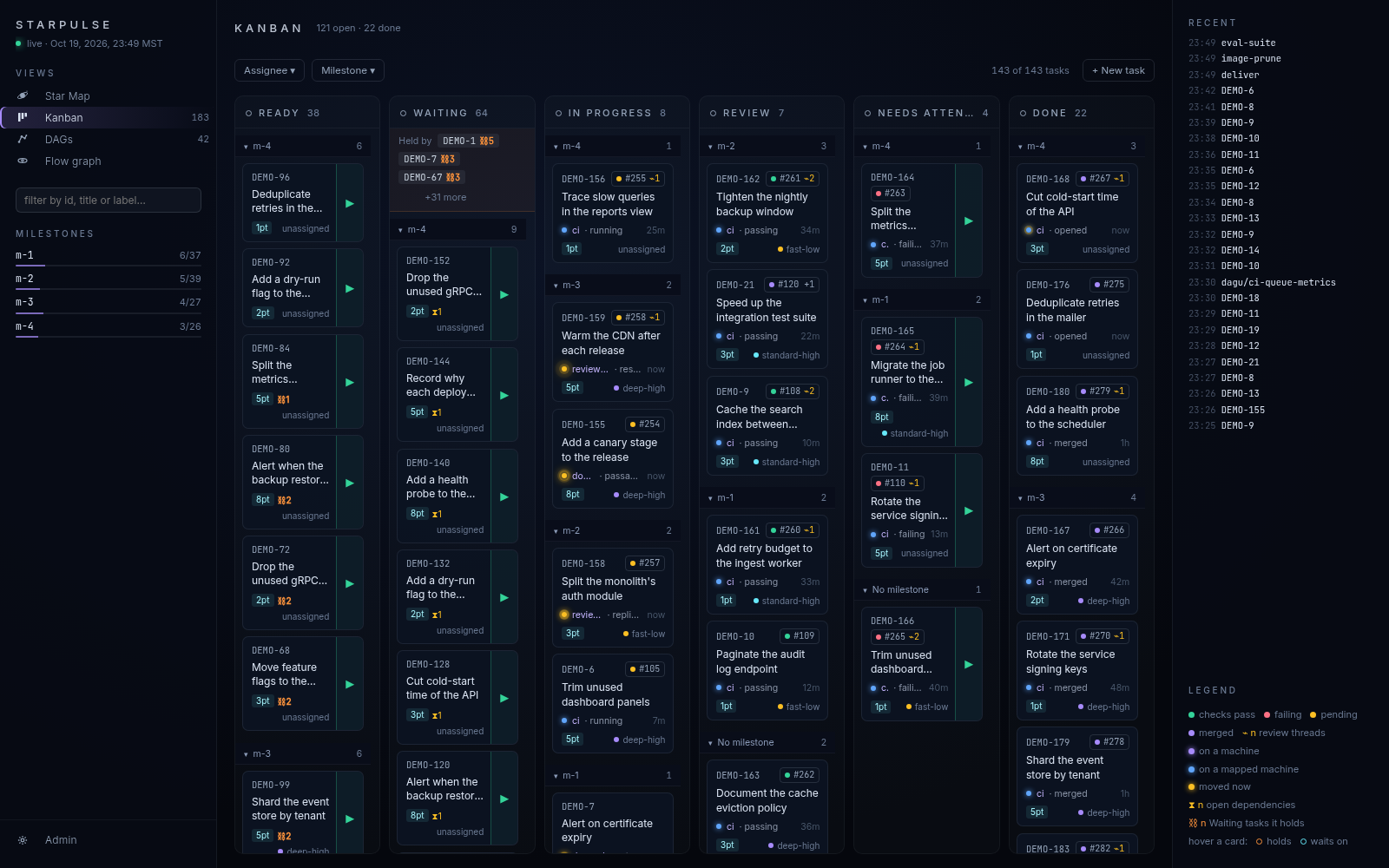The height and width of the screenshot is (868, 1389).
Task: Open the Assignee filter dropdown
Action: (269, 70)
